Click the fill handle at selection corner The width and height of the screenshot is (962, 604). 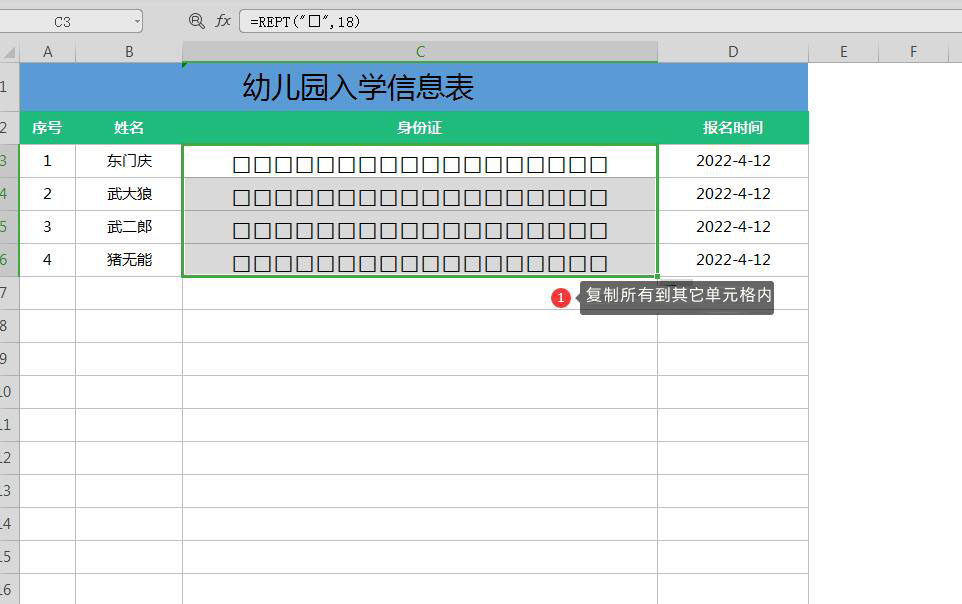[658, 277]
